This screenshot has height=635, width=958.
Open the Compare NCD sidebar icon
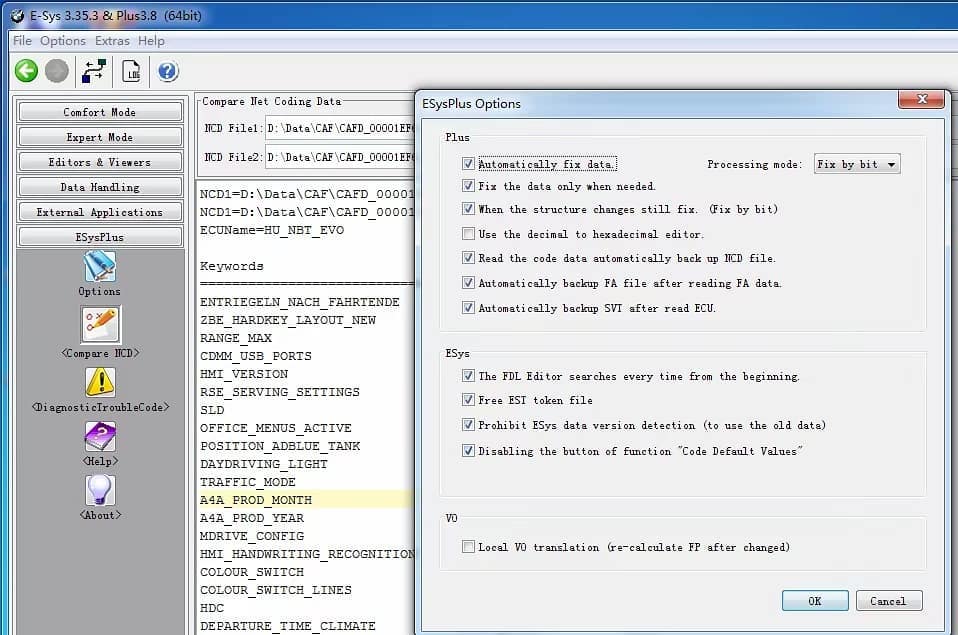coord(101,325)
